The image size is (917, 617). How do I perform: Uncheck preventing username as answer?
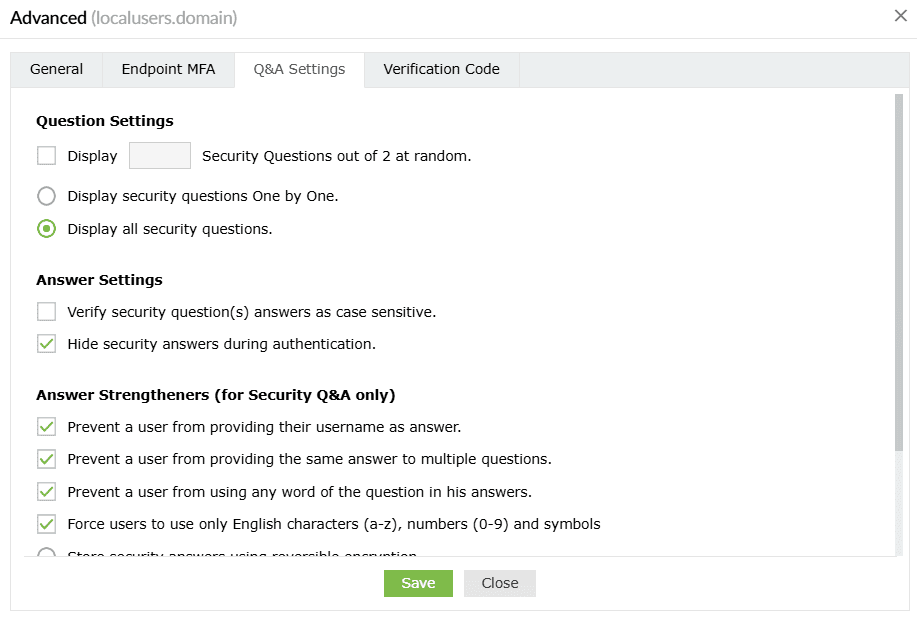(46, 427)
